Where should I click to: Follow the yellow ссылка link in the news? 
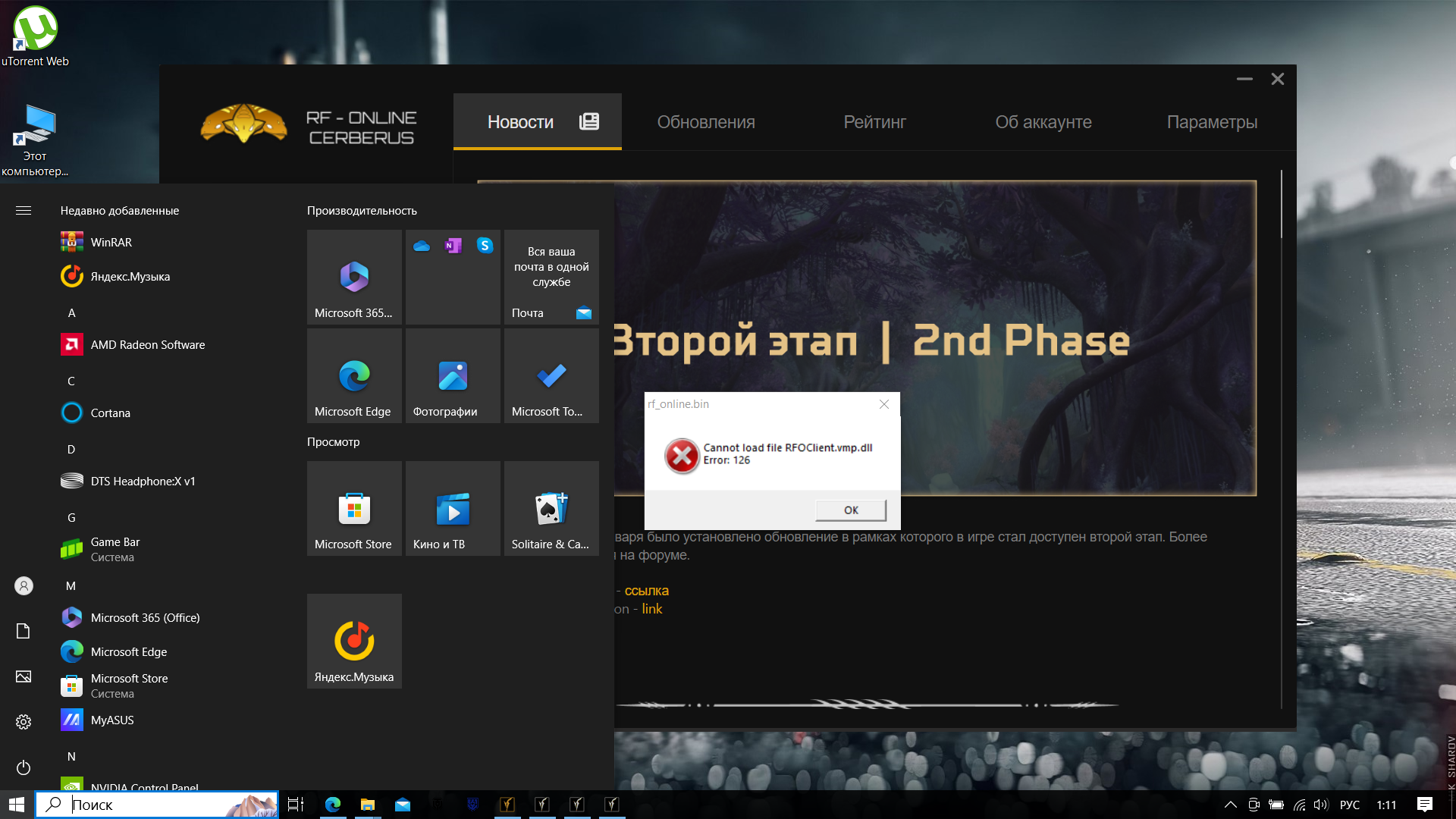(x=646, y=590)
